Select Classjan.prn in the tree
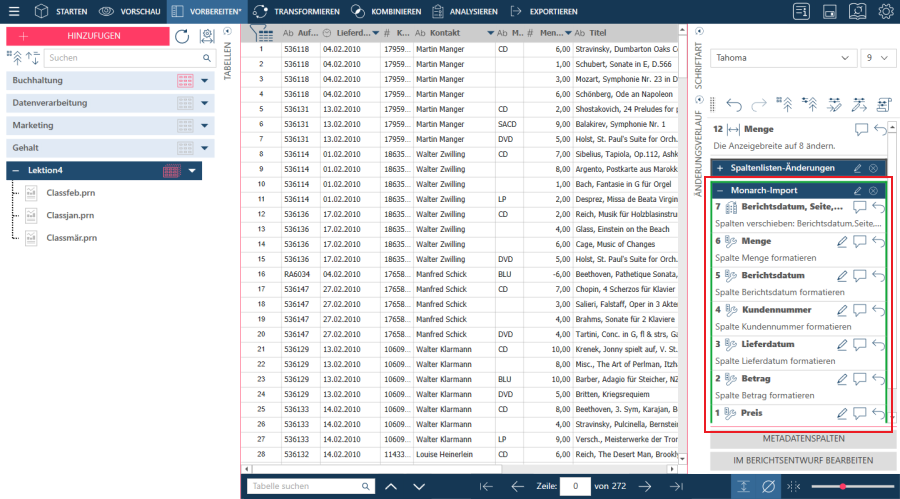Viewport: 900px width, 499px height. pos(70,215)
